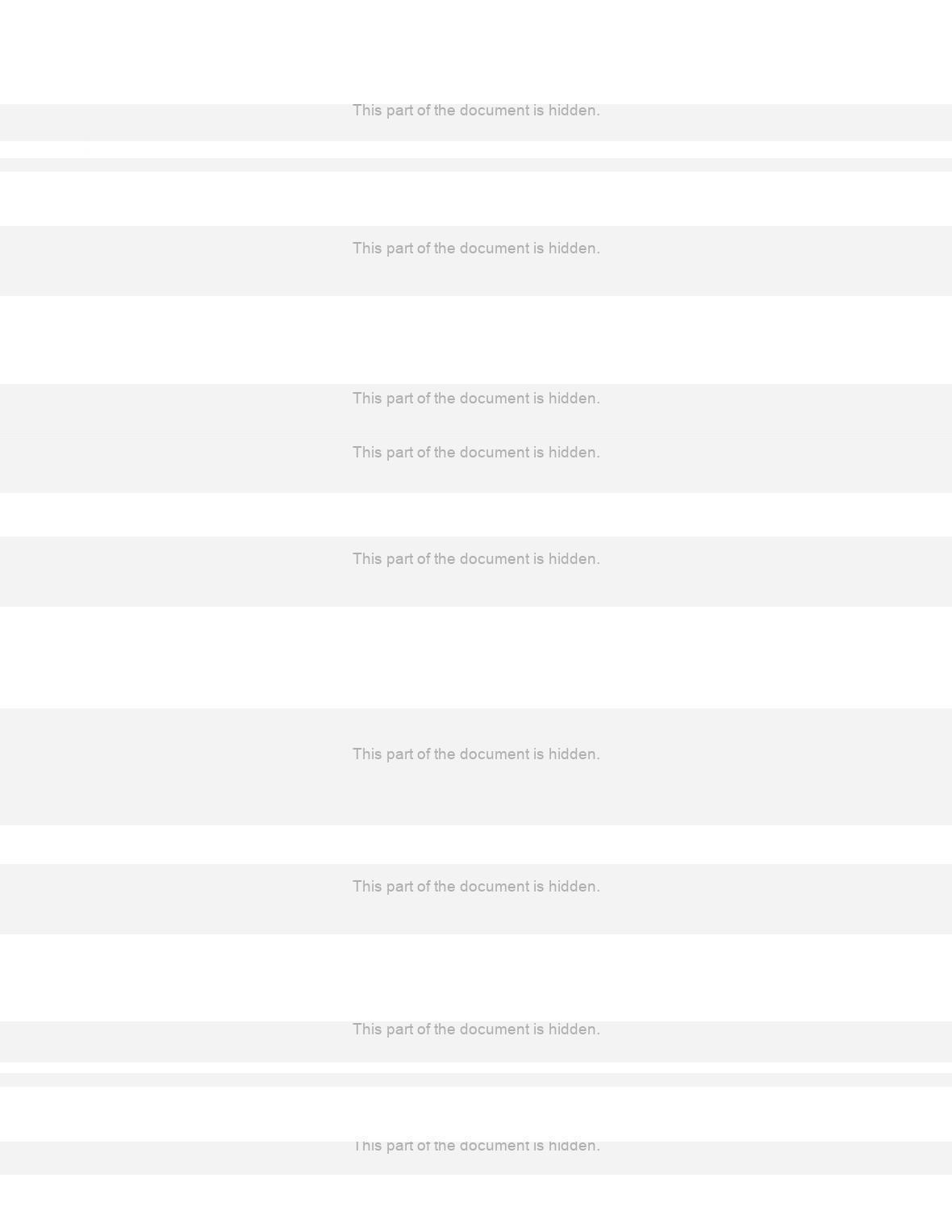Click the fourth hidden-part notice text
The width and height of the screenshot is (952, 1232).
476,453
